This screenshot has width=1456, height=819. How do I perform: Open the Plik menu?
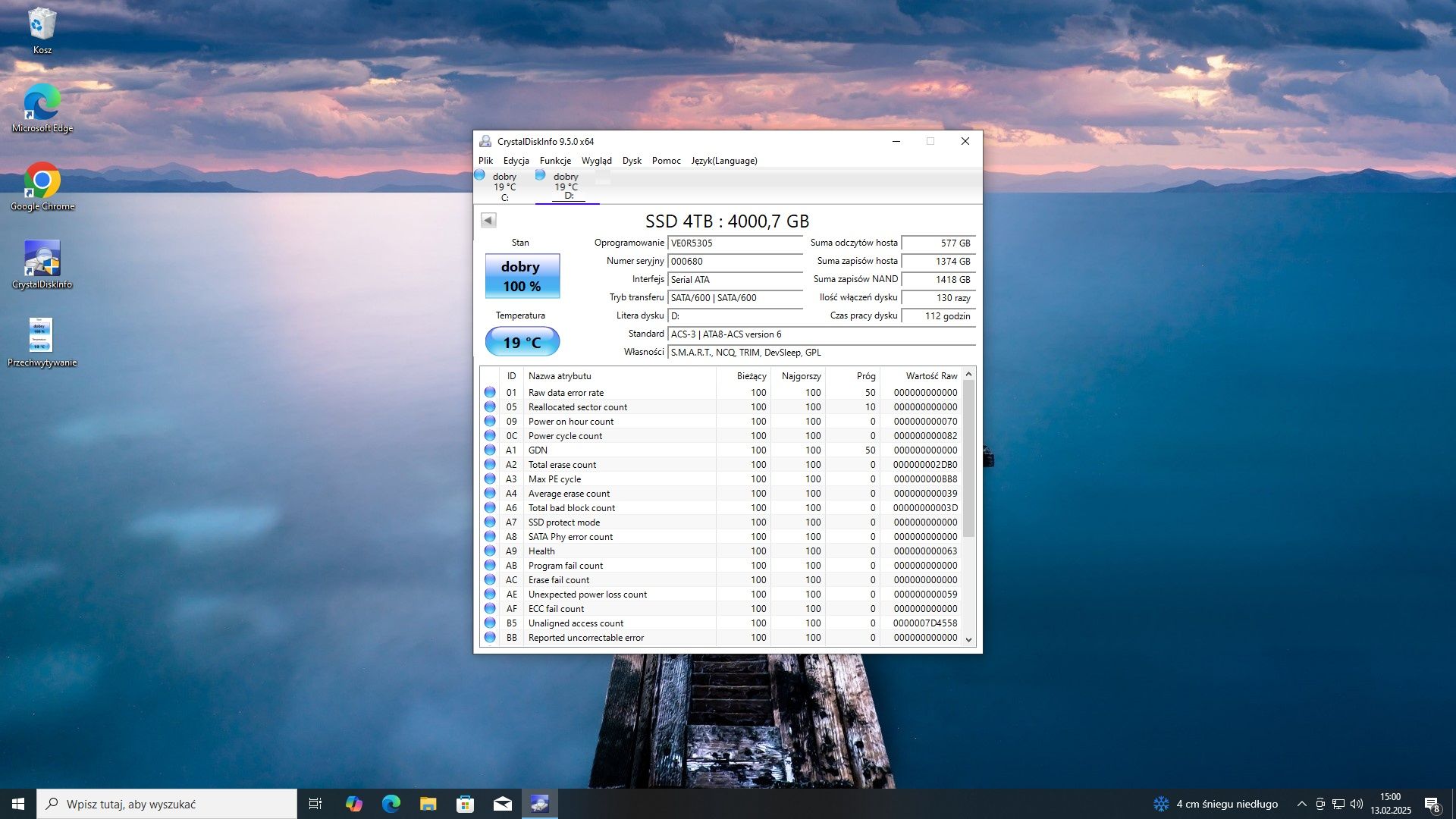click(x=485, y=161)
